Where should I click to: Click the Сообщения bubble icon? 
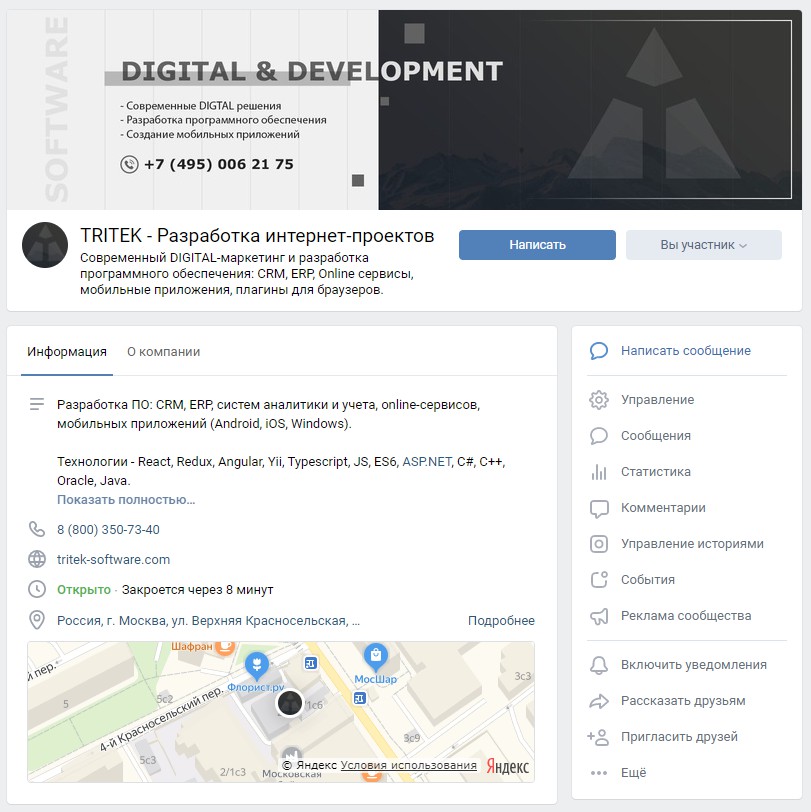[x=599, y=436]
